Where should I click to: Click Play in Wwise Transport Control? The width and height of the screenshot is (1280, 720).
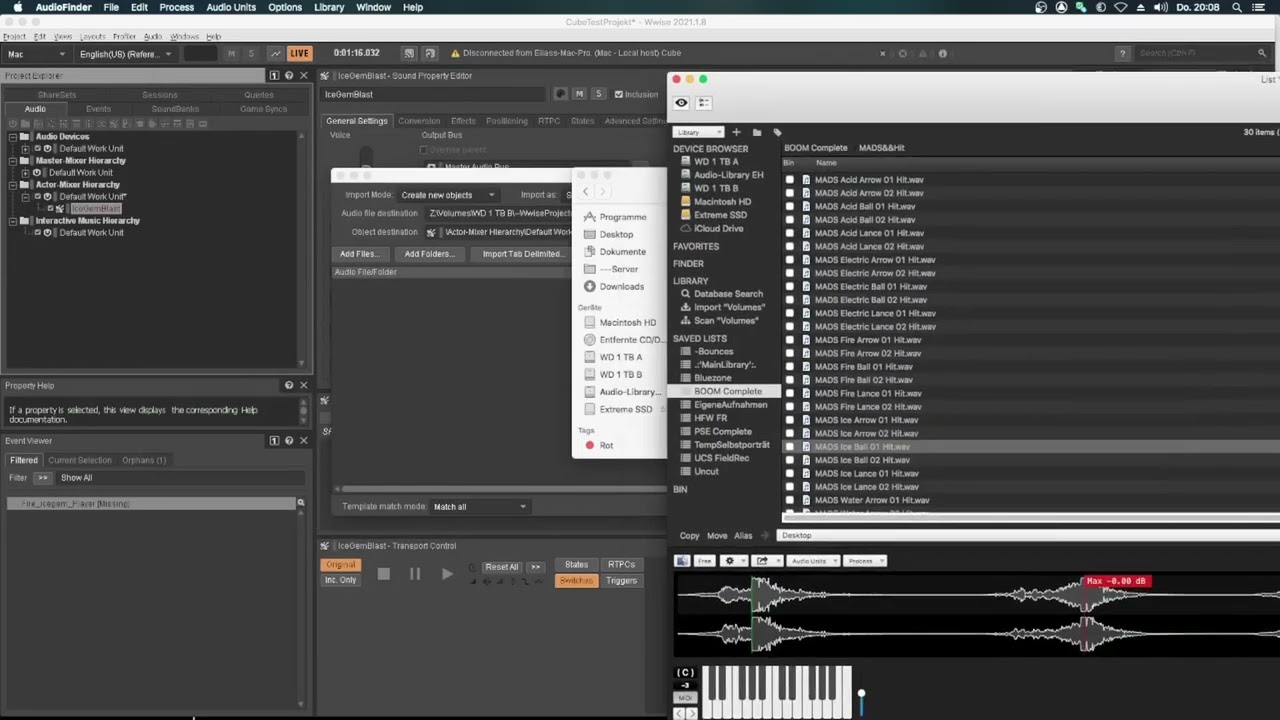pos(447,574)
